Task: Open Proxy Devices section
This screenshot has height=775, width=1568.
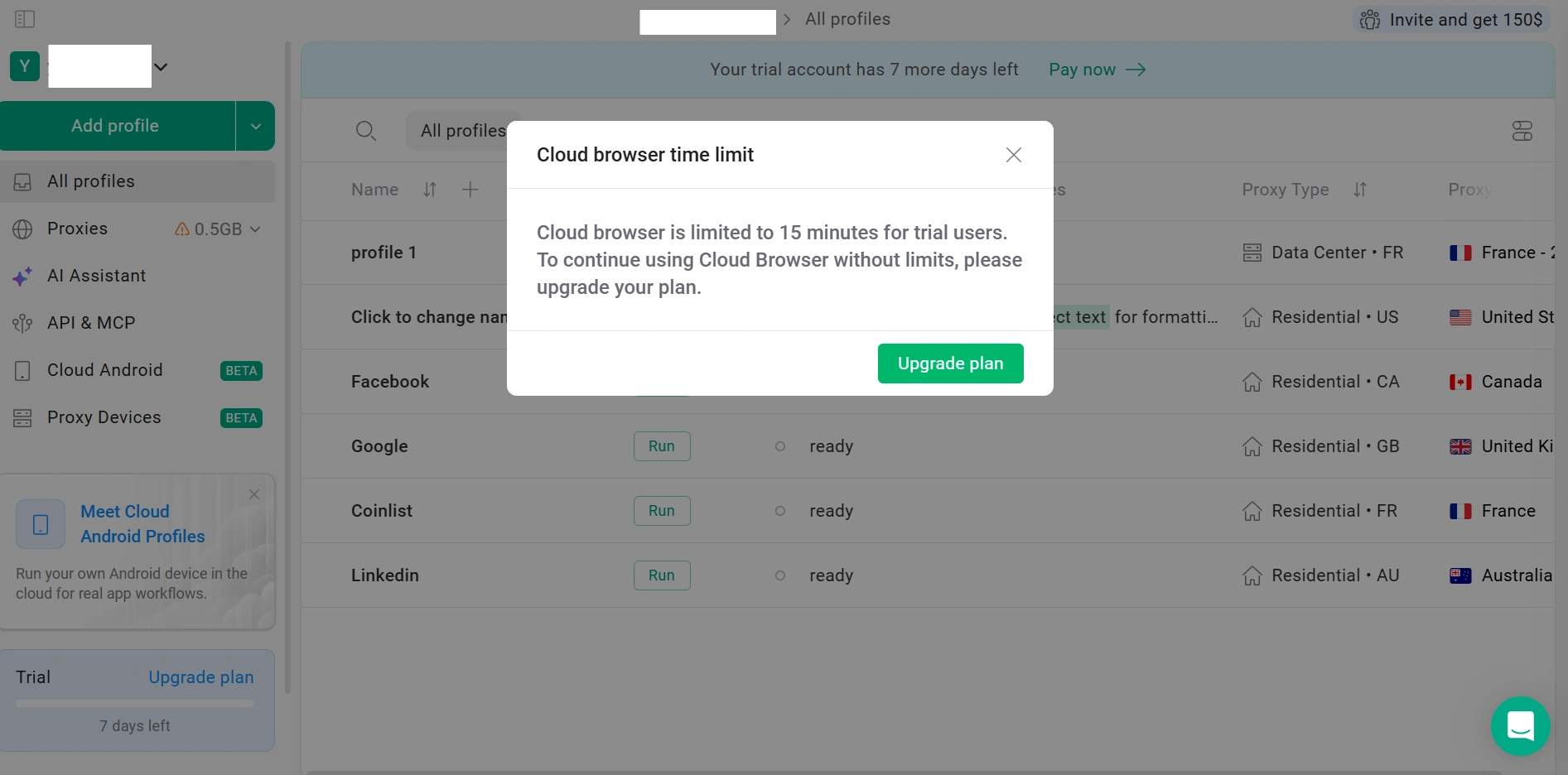Action: [104, 417]
